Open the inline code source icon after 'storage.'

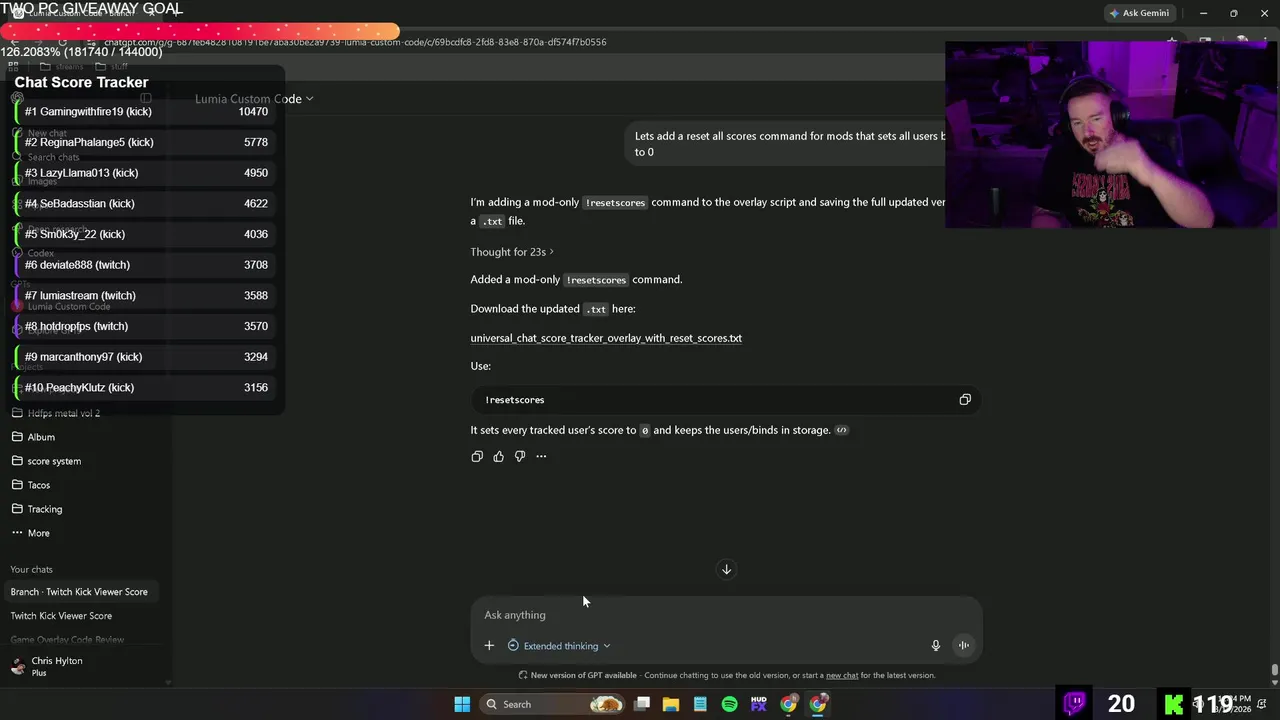(x=842, y=430)
